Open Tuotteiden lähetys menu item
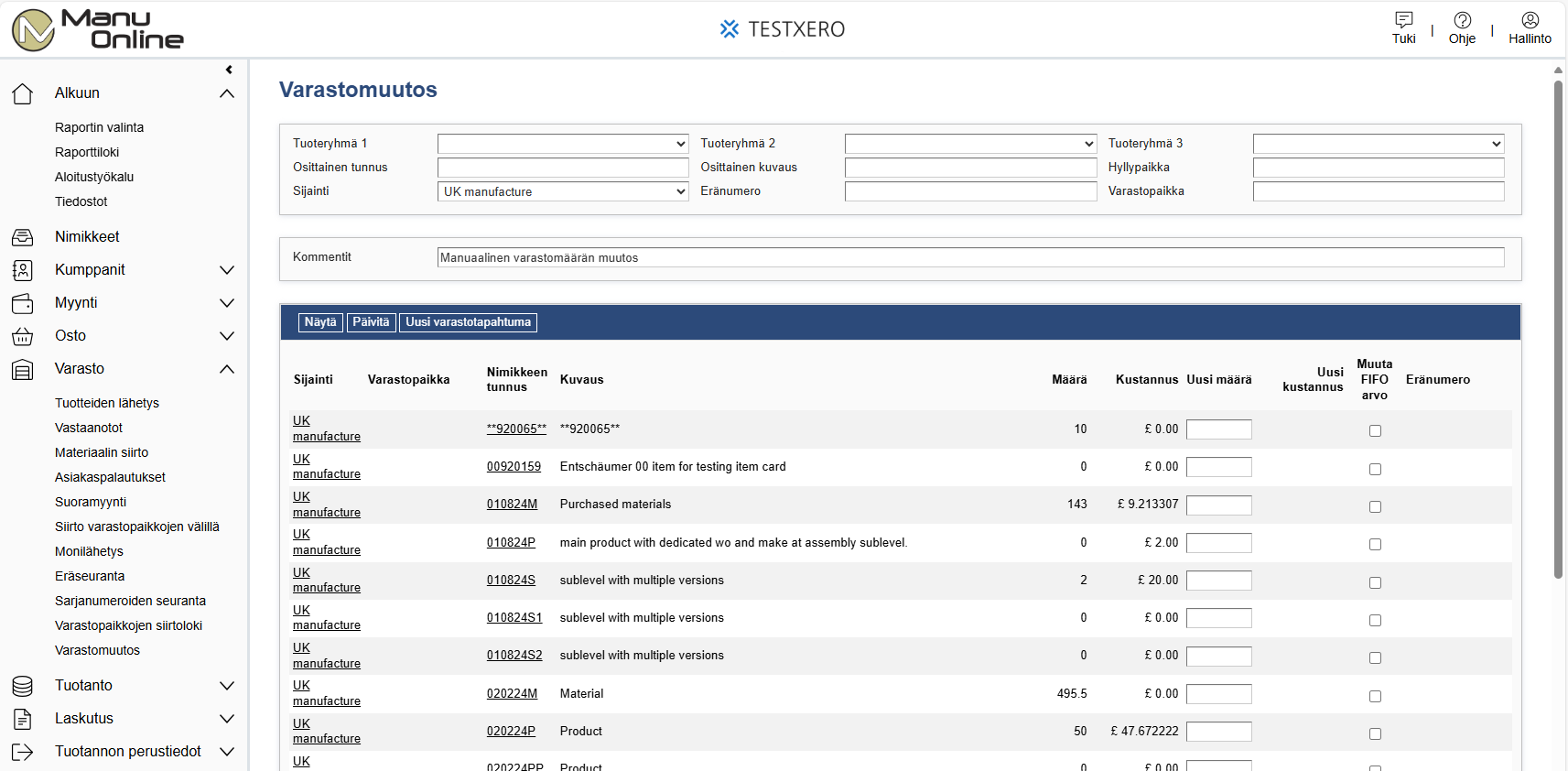 pos(107,403)
